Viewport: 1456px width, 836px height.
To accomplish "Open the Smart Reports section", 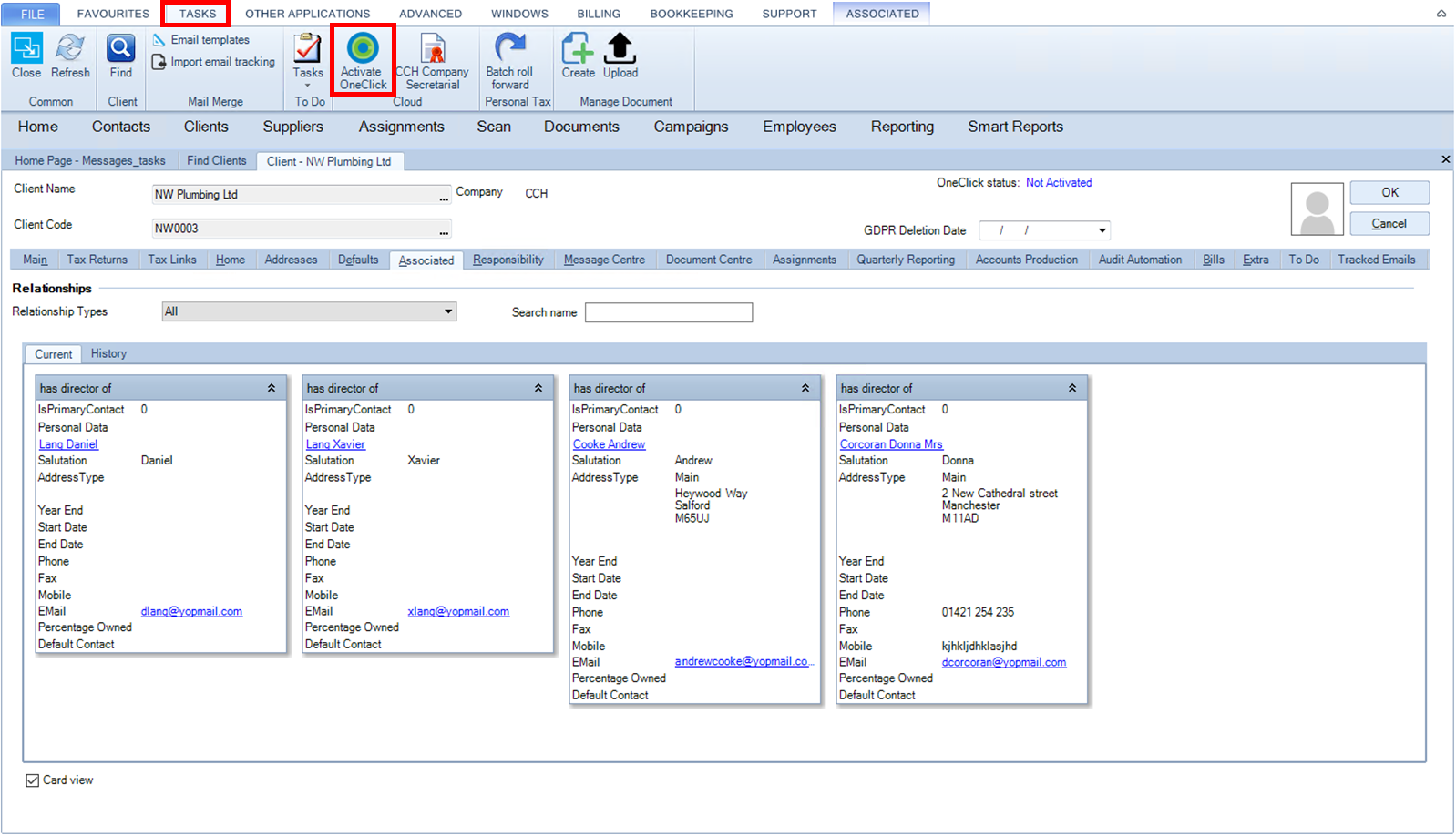I will (x=1015, y=127).
